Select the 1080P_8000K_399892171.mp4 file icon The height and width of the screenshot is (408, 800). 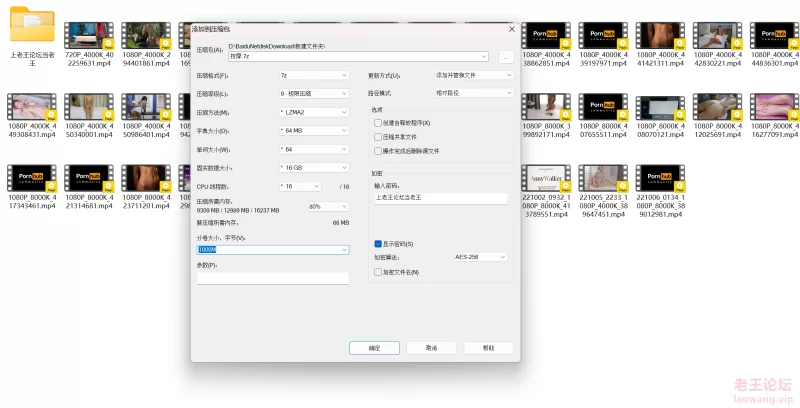546,107
